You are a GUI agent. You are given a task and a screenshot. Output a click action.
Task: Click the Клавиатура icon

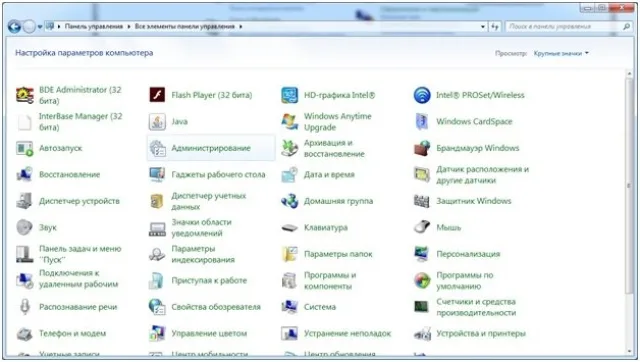[x=289, y=228]
